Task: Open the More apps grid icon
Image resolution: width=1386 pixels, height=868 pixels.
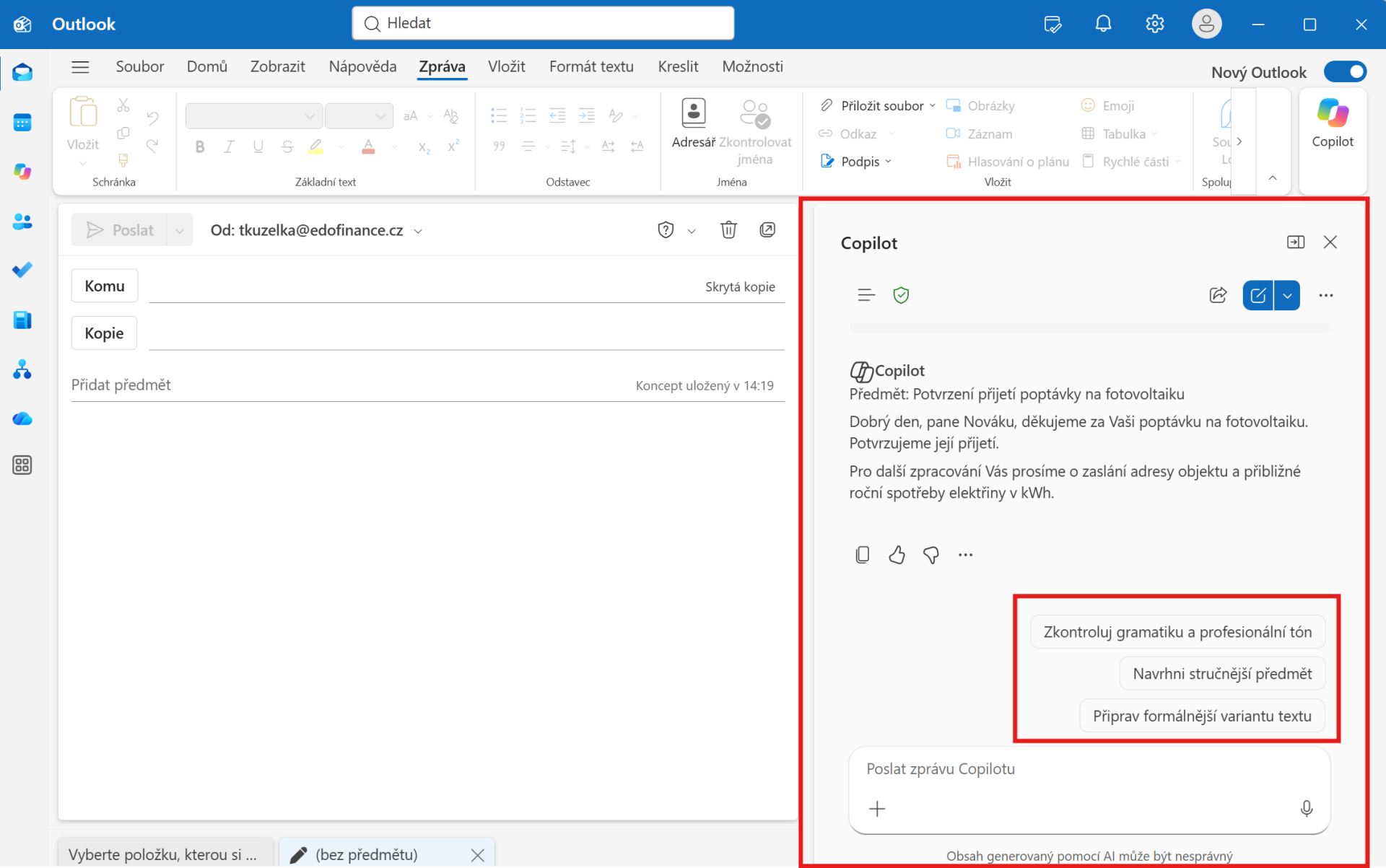Action: (x=22, y=465)
